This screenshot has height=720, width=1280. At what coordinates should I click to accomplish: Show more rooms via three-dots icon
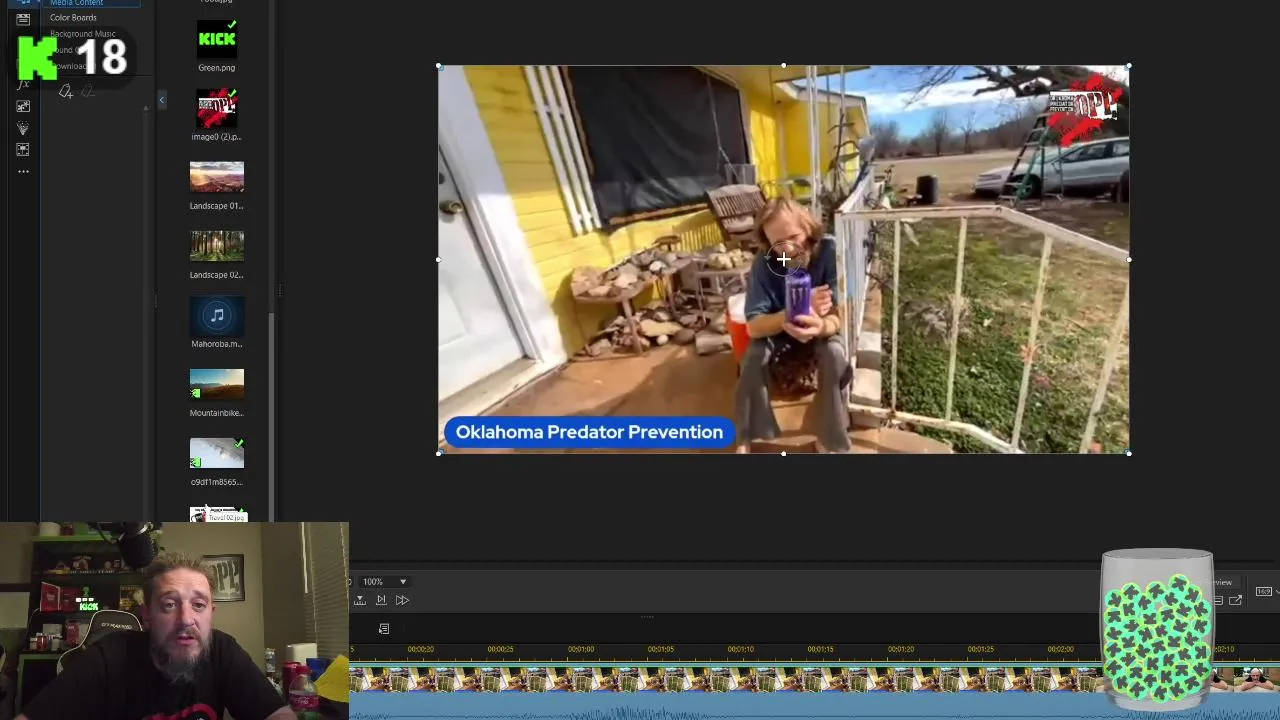pyautogui.click(x=23, y=172)
